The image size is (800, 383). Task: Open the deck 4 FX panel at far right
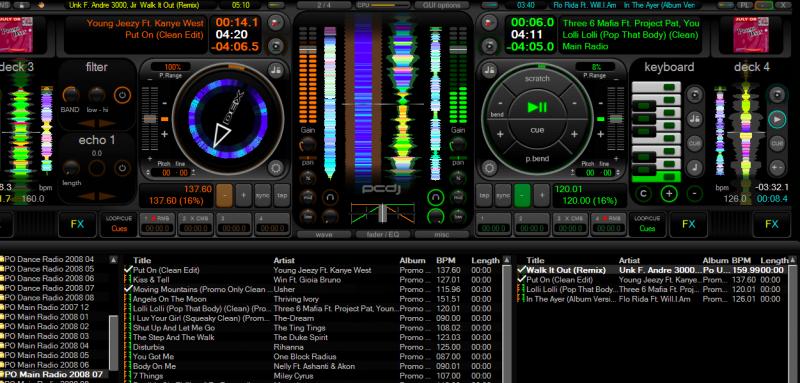772,224
